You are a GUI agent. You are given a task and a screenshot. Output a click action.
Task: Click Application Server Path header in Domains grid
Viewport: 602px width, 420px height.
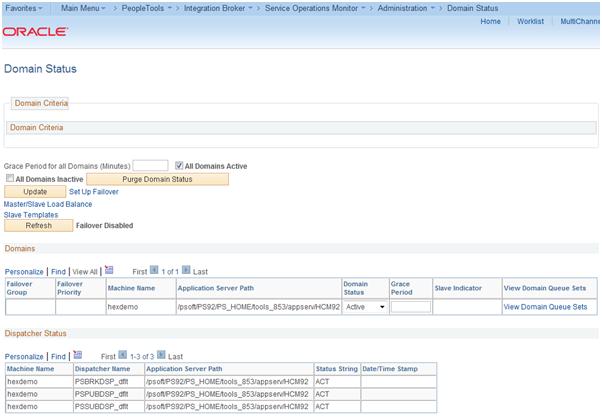click(215, 288)
